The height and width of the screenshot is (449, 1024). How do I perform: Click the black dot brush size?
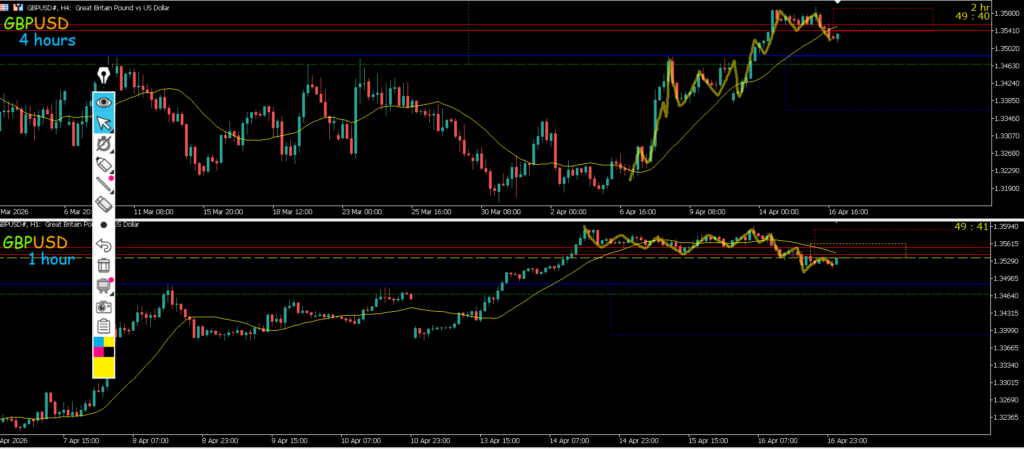pyautogui.click(x=103, y=225)
